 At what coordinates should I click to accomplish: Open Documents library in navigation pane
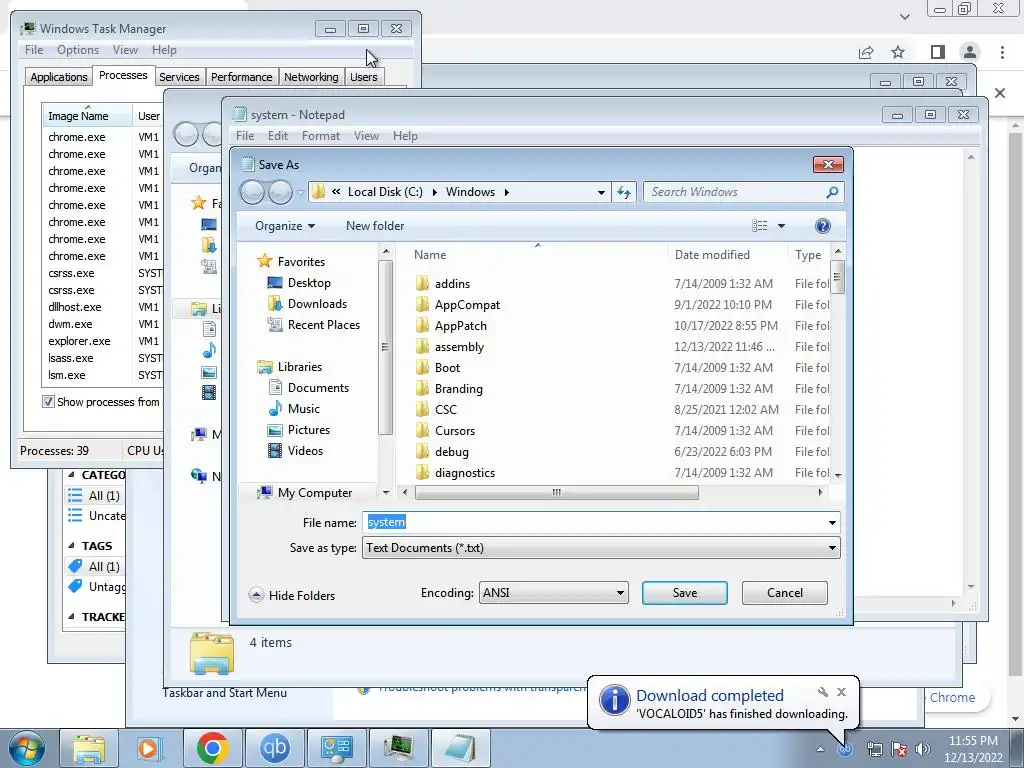click(x=318, y=388)
